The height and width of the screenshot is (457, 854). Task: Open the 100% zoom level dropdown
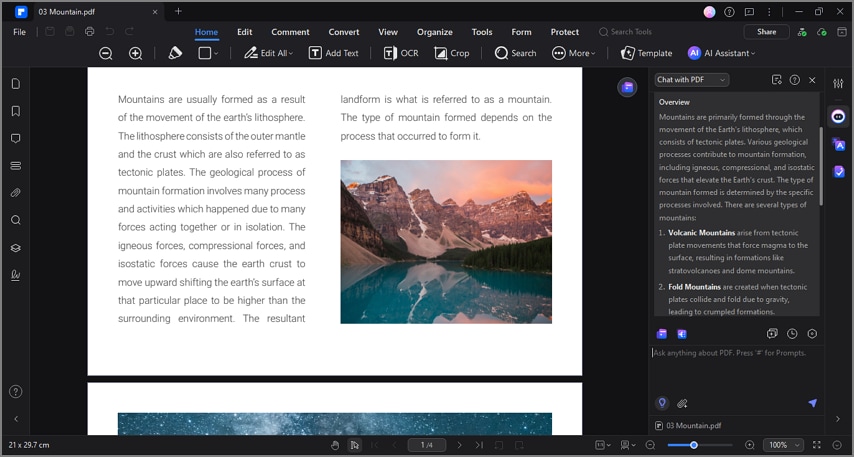tap(783, 445)
